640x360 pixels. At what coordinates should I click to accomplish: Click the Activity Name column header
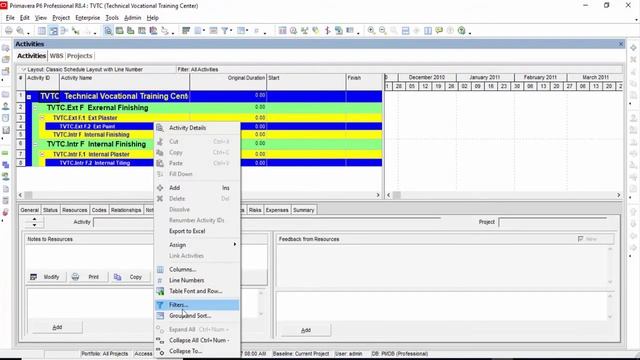pyautogui.click(x=124, y=82)
